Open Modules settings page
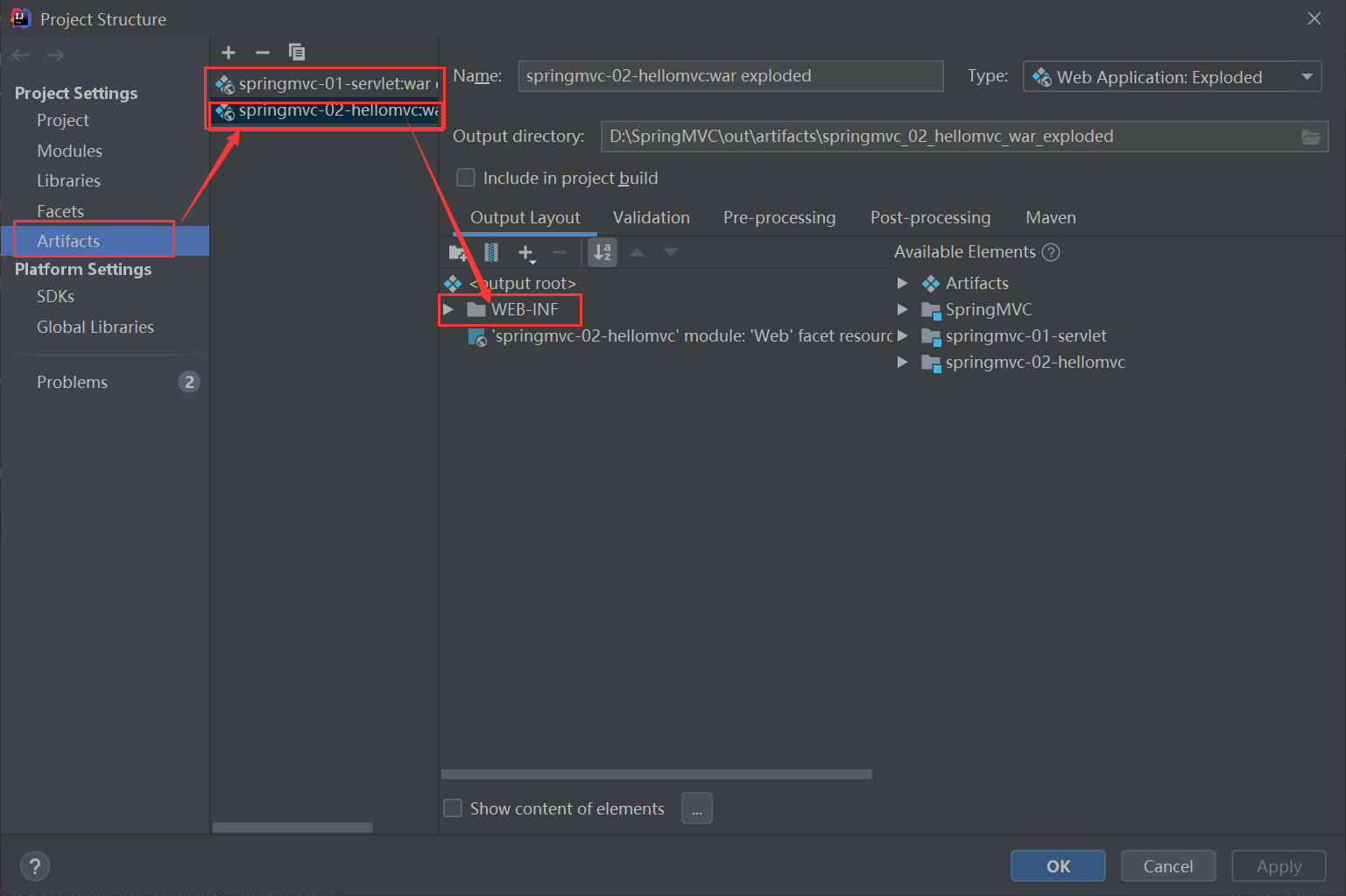This screenshot has height=896, width=1346. [69, 151]
